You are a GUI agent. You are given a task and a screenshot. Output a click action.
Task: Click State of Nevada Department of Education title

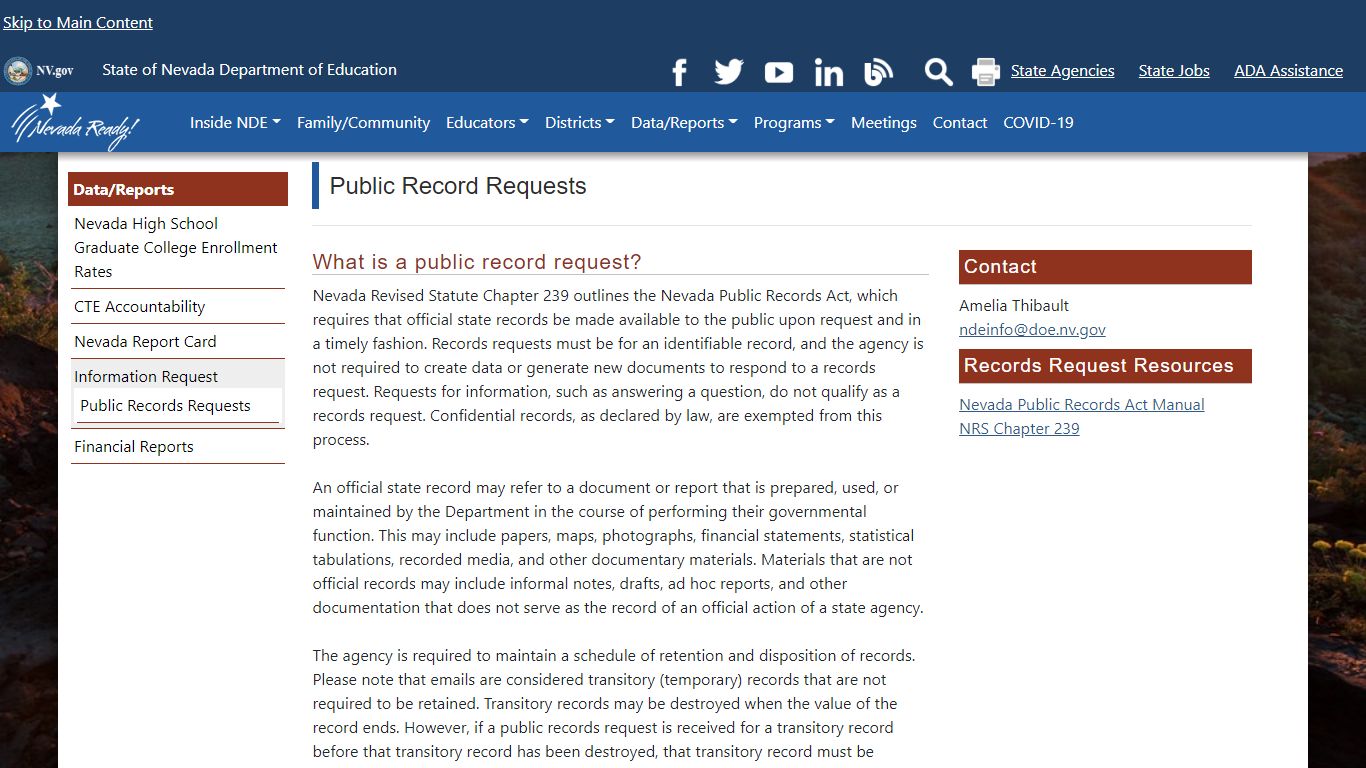point(249,70)
